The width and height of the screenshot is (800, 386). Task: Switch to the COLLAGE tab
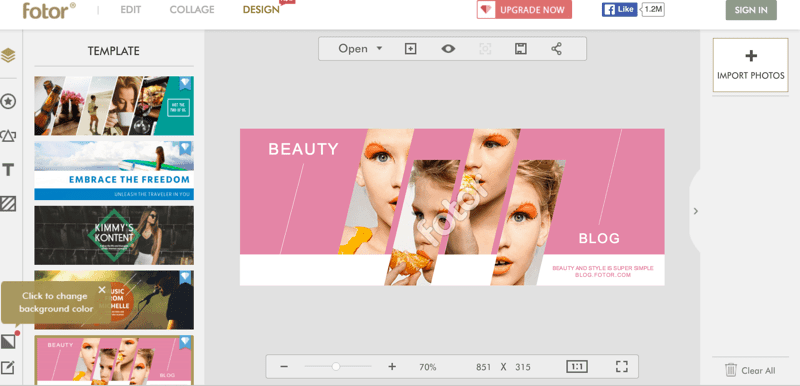pos(192,10)
